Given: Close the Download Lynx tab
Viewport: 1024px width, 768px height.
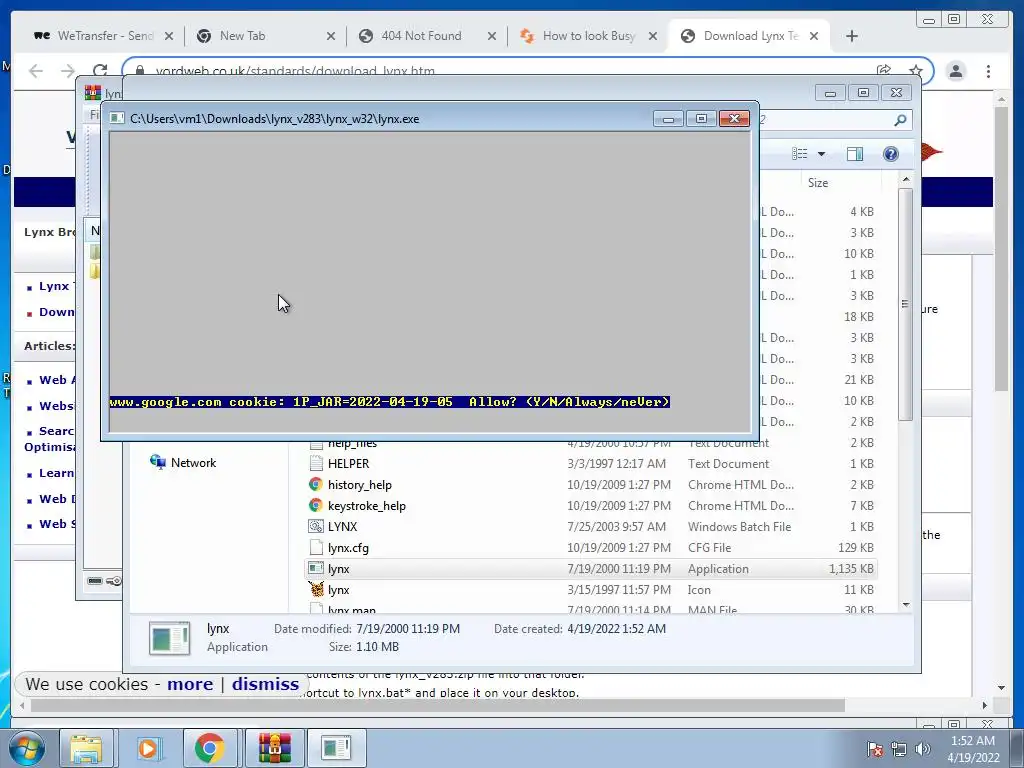Looking at the screenshot, I should click(x=814, y=36).
